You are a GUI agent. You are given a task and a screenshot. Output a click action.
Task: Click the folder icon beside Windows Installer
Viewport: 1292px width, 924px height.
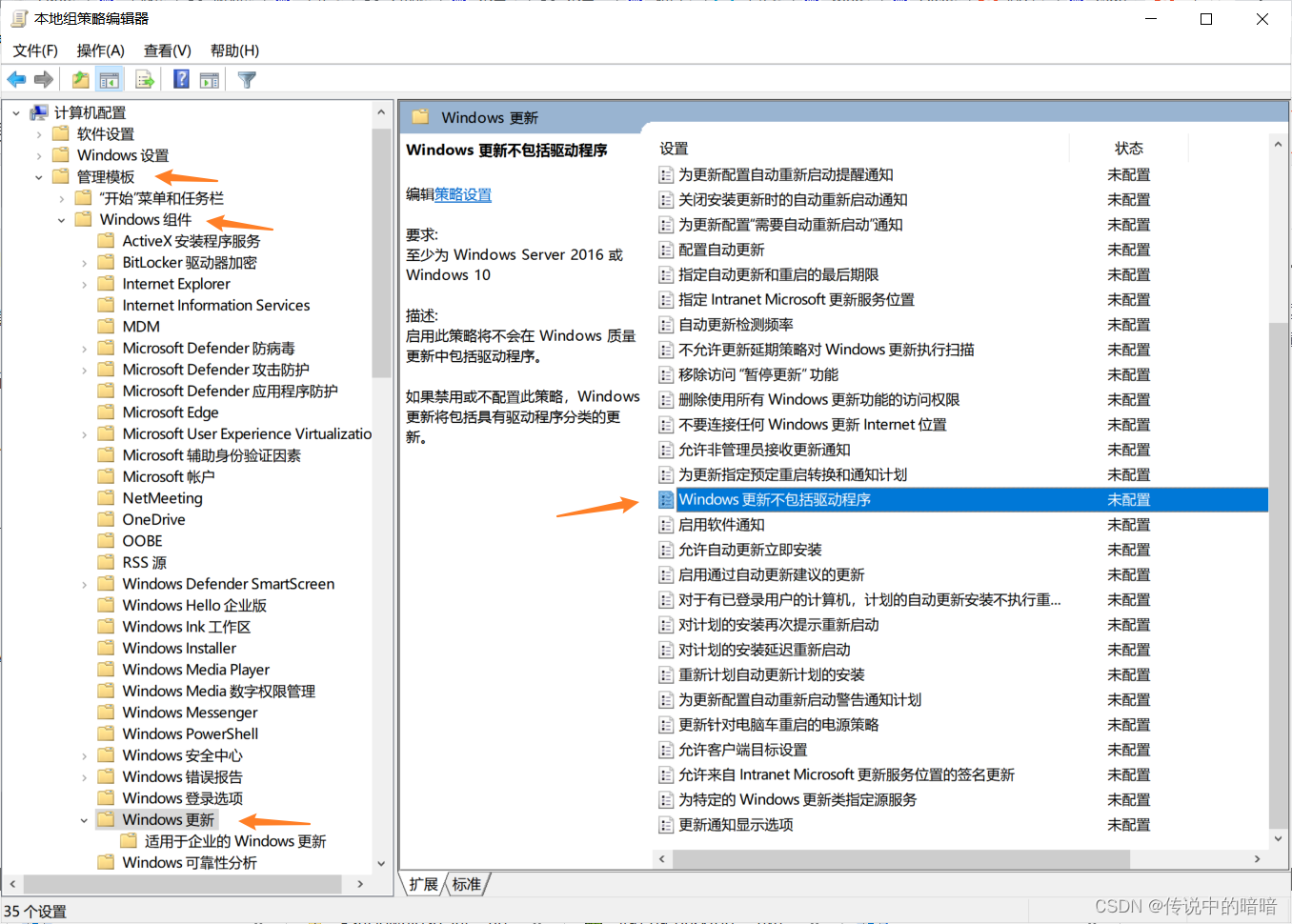click(107, 648)
